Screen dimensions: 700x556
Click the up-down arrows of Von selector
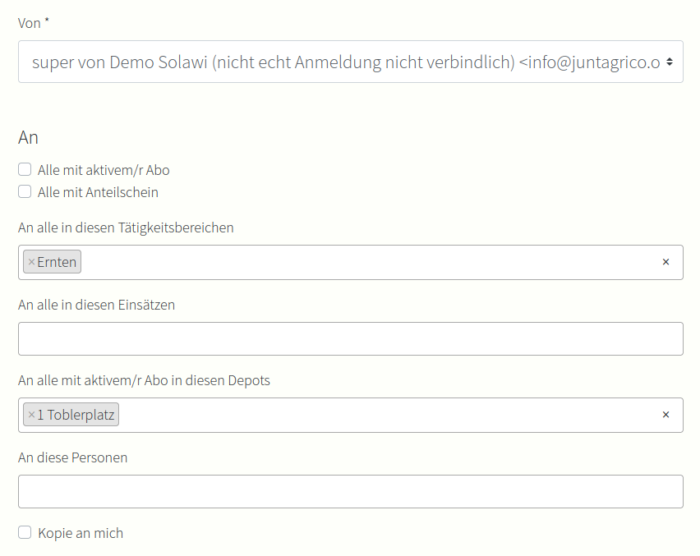pyautogui.click(x=668, y=62)
